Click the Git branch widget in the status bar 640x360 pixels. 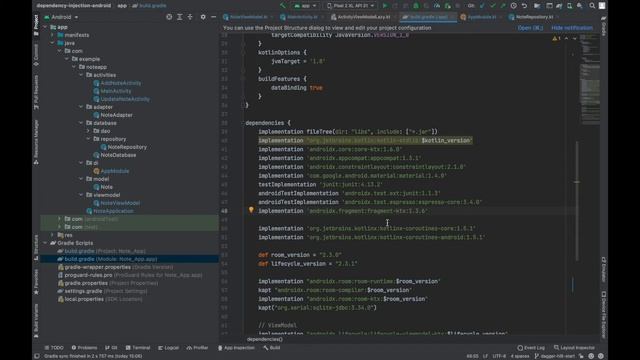pyautogui.click(x=555, y=356)
